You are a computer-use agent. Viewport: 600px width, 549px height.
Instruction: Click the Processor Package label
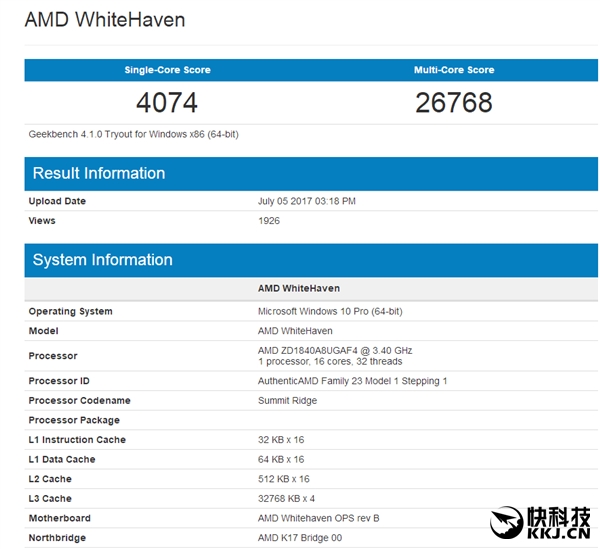[74, 420]
